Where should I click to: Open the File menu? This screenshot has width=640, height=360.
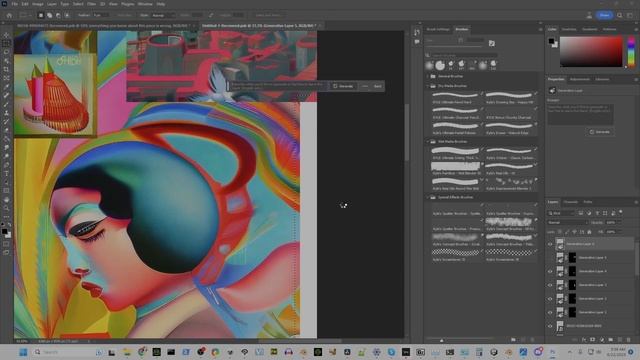(14, 4)
